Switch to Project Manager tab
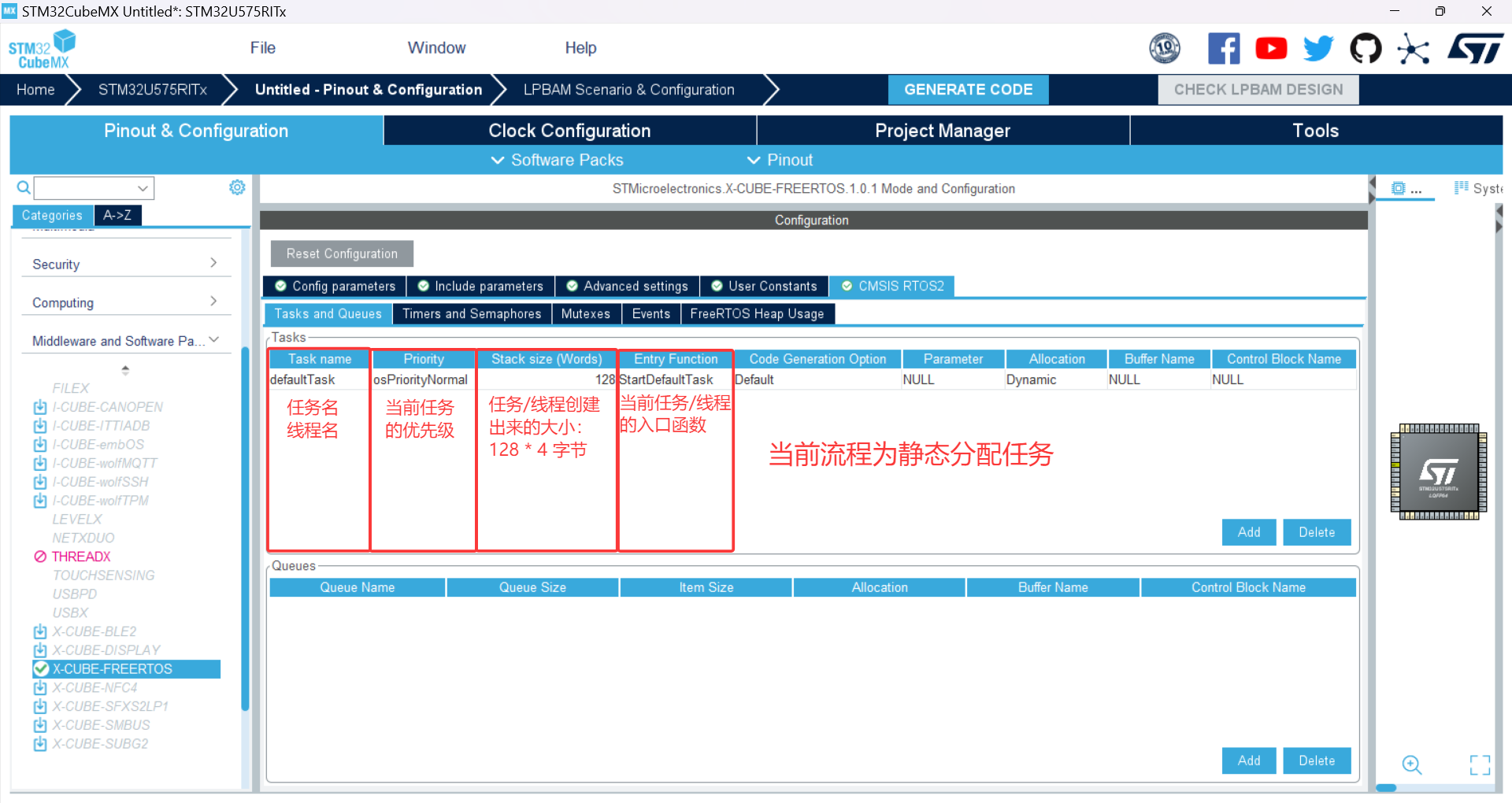 [943, 131]
